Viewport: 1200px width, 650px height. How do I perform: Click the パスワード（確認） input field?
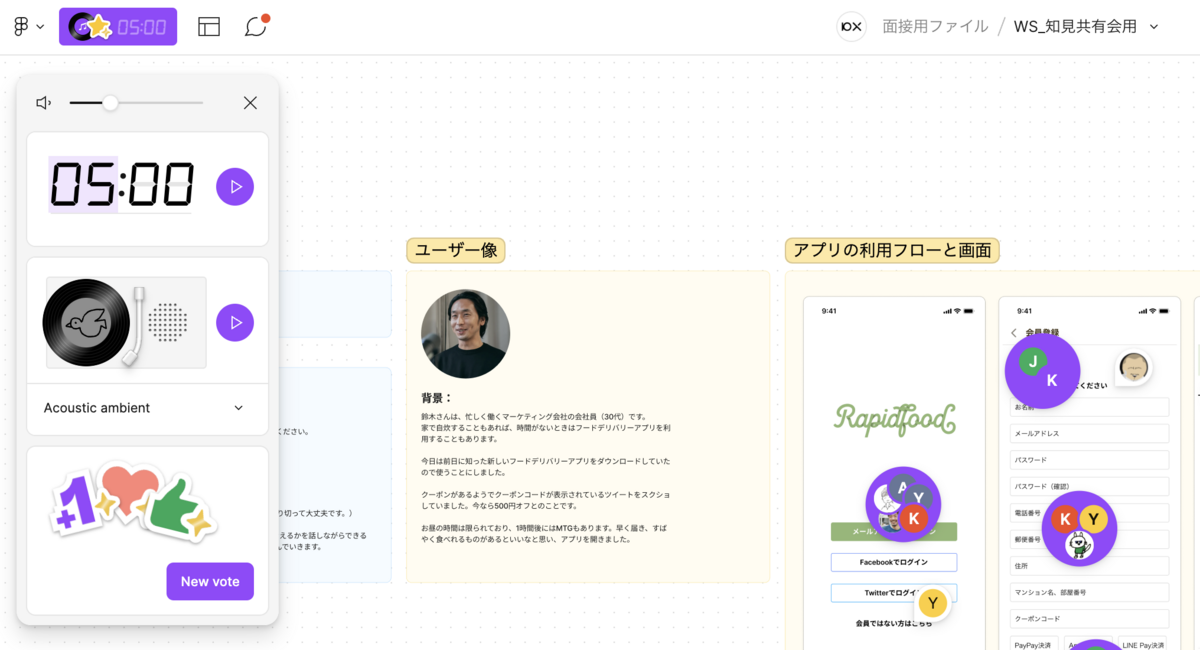click(x=1090, y=486)
